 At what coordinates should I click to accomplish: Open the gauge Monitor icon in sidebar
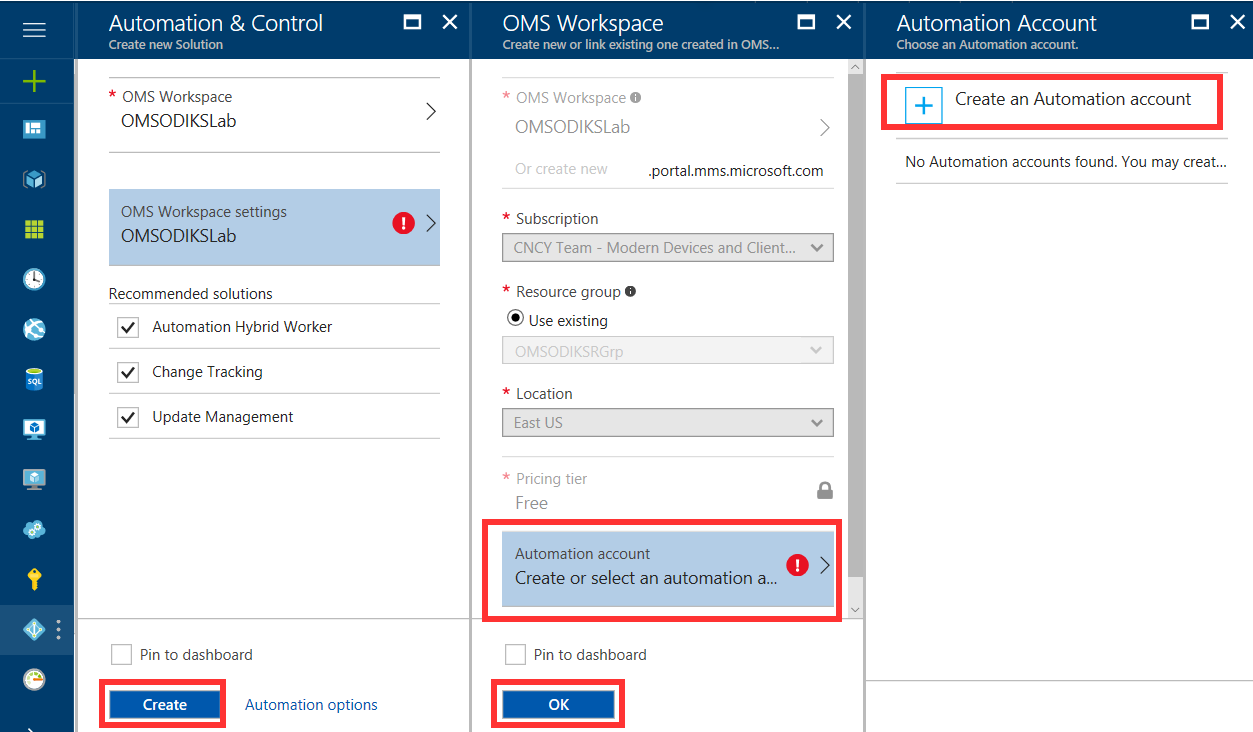click(x=34, y=679)
